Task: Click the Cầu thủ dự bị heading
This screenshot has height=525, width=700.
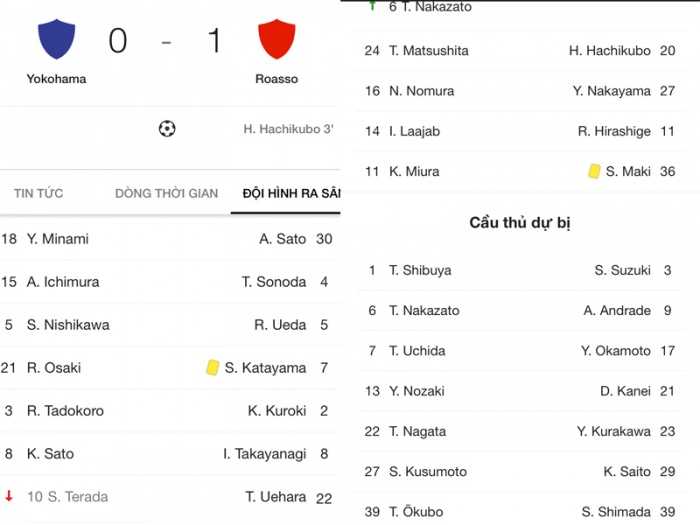Action: (x=520, y=222)
